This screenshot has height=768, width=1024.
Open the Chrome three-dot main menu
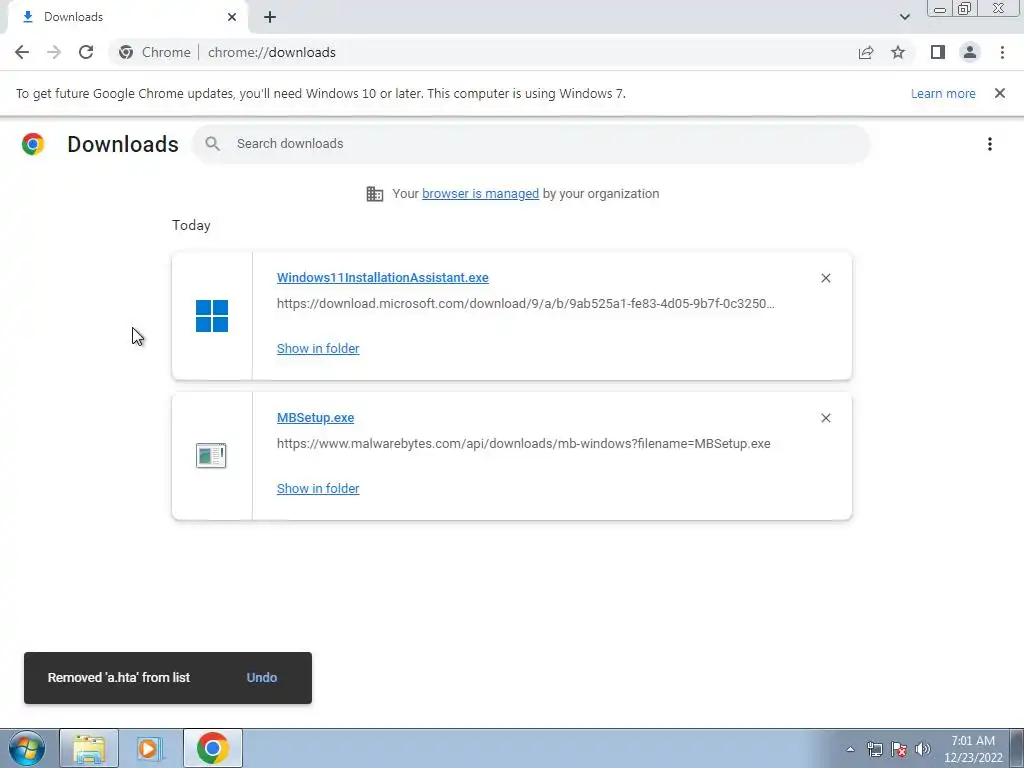click(x=1002, y=52)
